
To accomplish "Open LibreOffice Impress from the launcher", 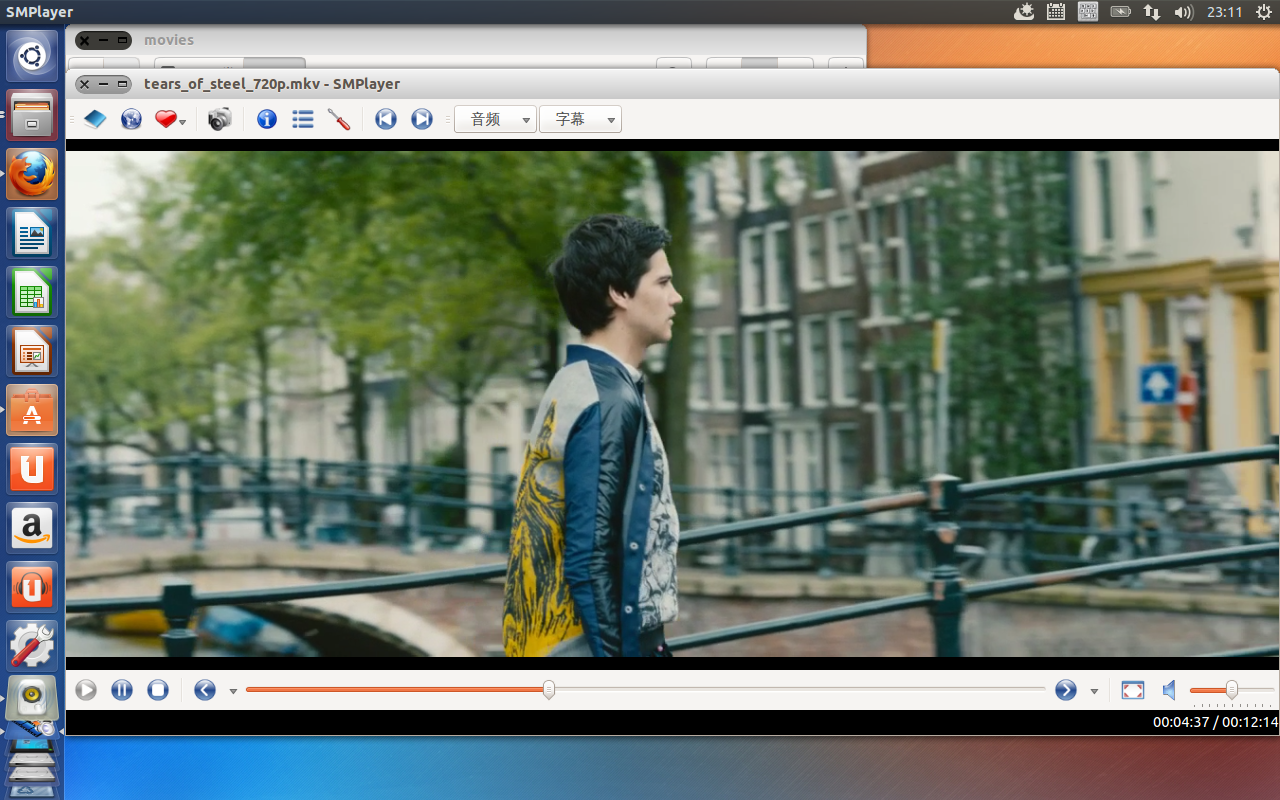I will (32, 350).
